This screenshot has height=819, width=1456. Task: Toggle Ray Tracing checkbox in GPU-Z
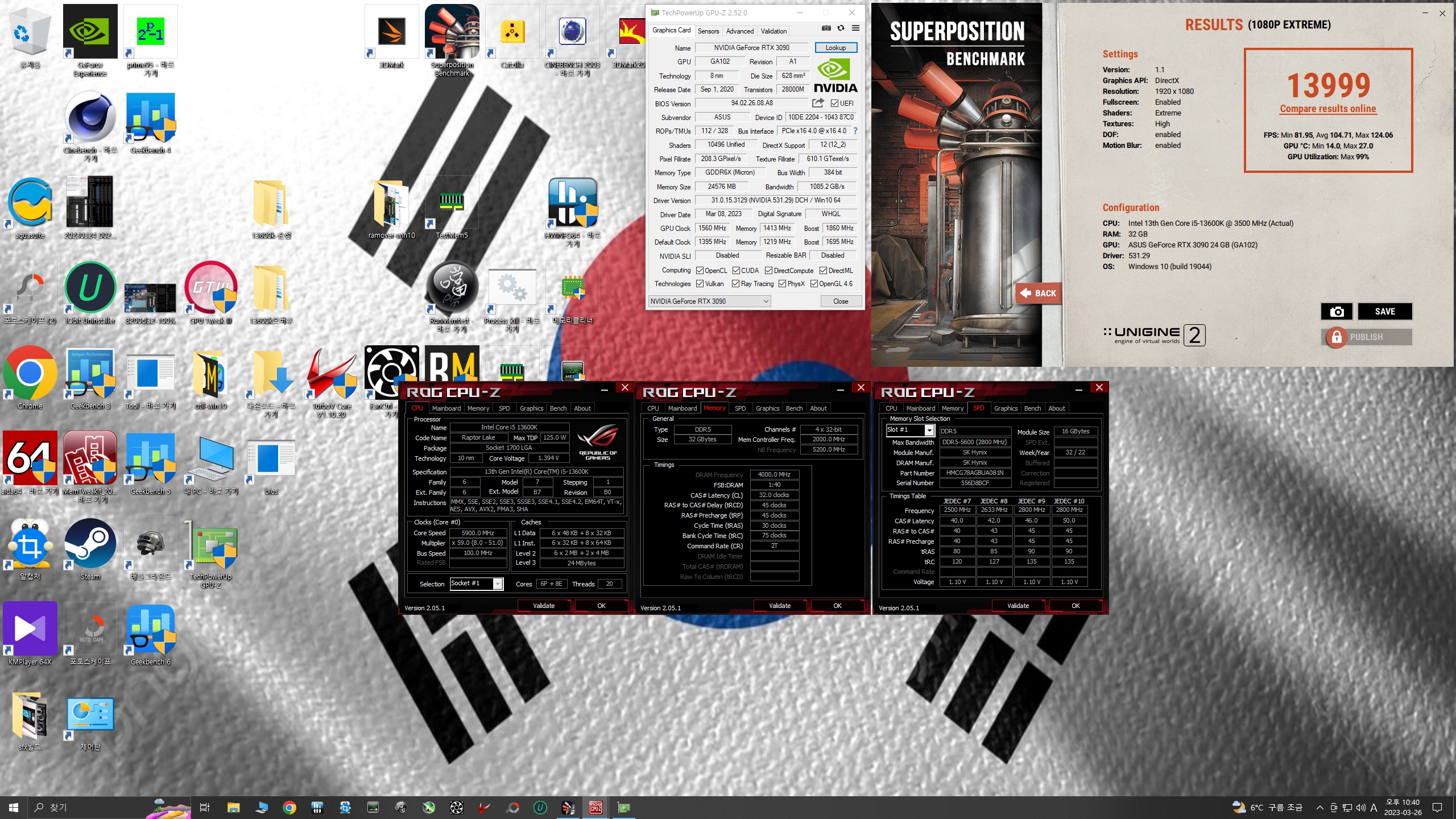pyautogui.click(x=735, y=284)
